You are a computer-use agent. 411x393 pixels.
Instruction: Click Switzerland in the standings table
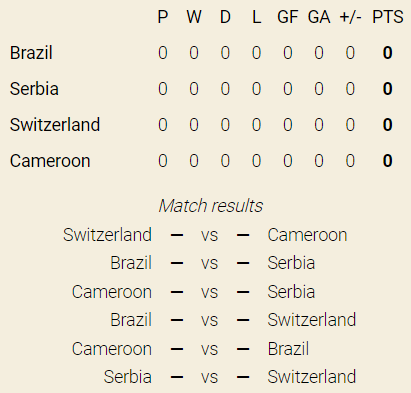[x=55, y=125]
